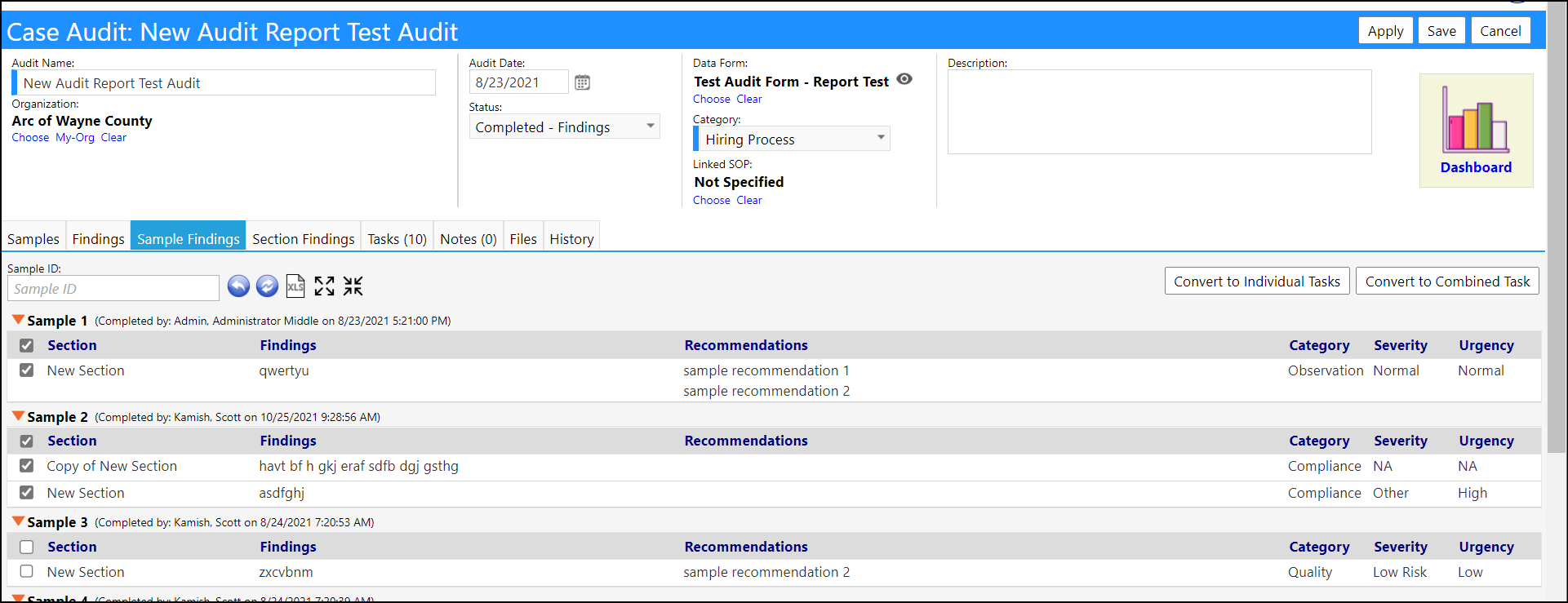Select the Sample Findings tab
This screenshot has width=1568, height=603.
point(189,238)
